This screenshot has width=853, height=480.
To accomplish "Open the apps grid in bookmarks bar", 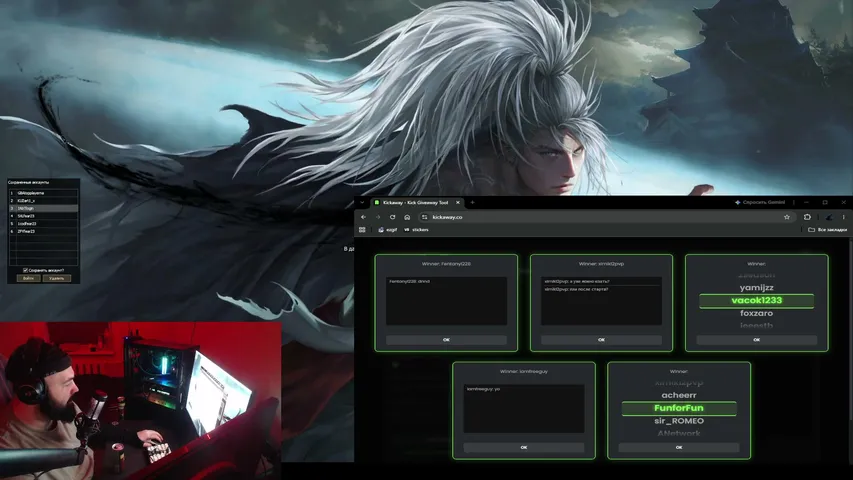I will [x=362, y=230].
